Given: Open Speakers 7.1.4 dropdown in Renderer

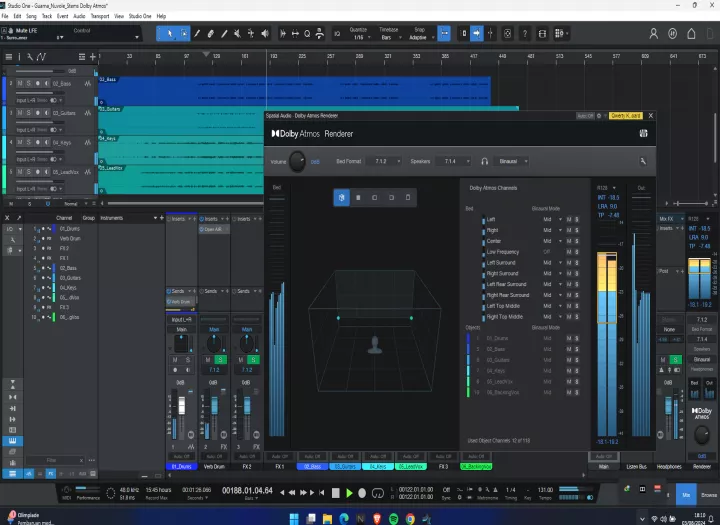Looking at the screenshot, I should coord(454,161).
